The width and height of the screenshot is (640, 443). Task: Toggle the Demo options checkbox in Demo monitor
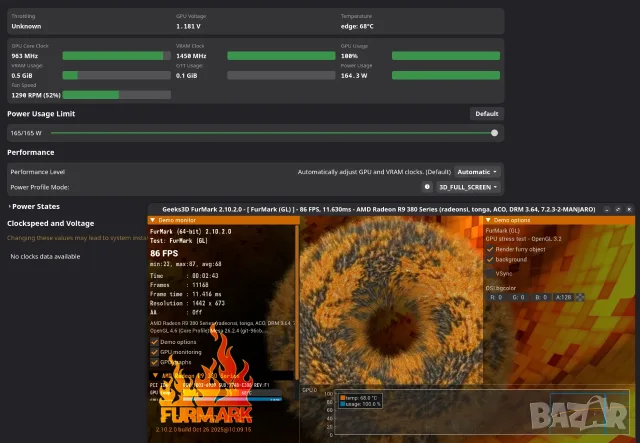[x=154, y=342]
